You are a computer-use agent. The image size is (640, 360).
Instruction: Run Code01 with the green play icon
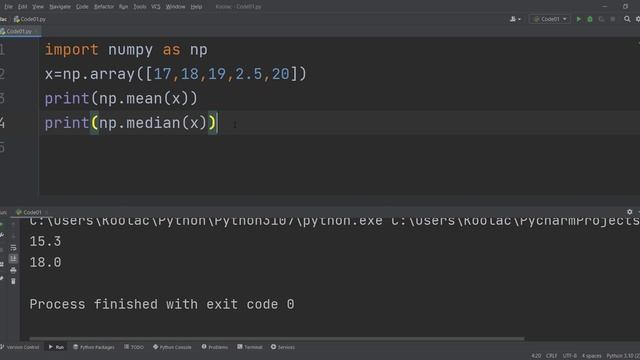point(578,19)
